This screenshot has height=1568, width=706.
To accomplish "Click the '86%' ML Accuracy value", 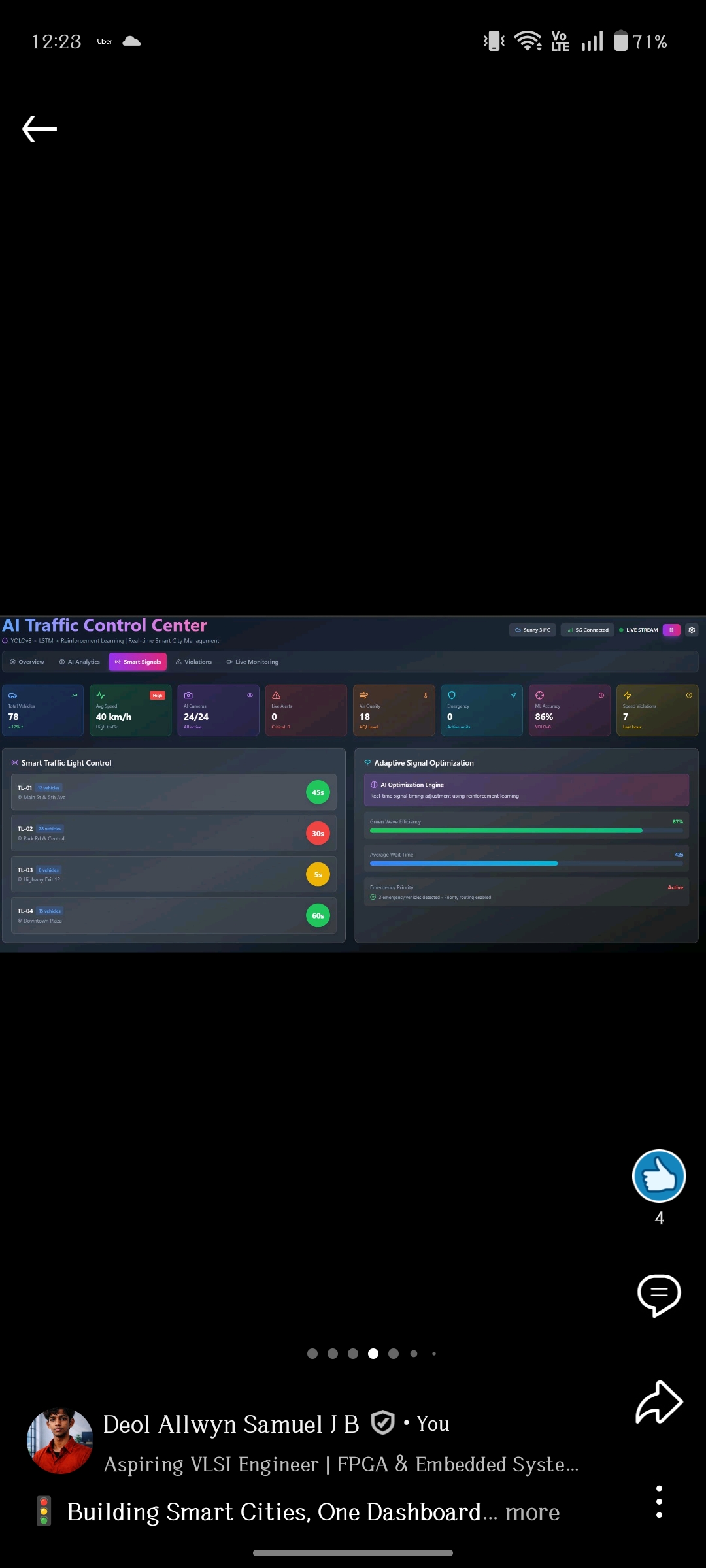I will [544, 717].
